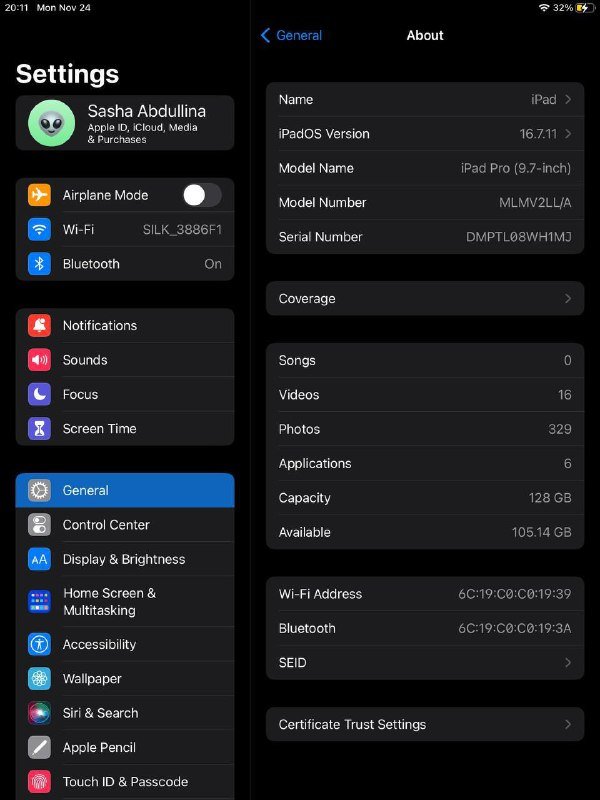Open Certificate Trust Settings chevron

(568, 724)
